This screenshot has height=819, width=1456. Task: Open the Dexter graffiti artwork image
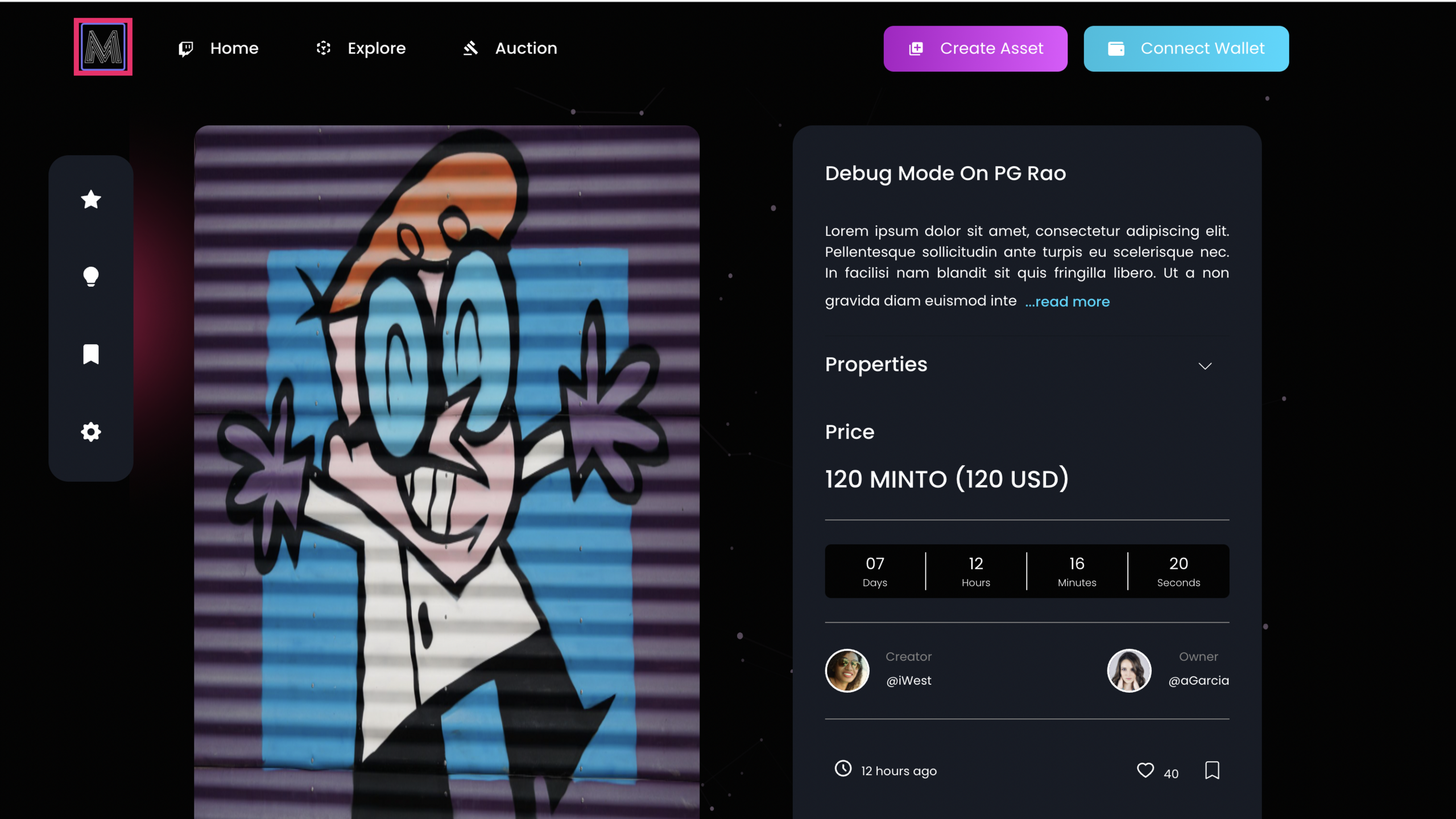446,472
